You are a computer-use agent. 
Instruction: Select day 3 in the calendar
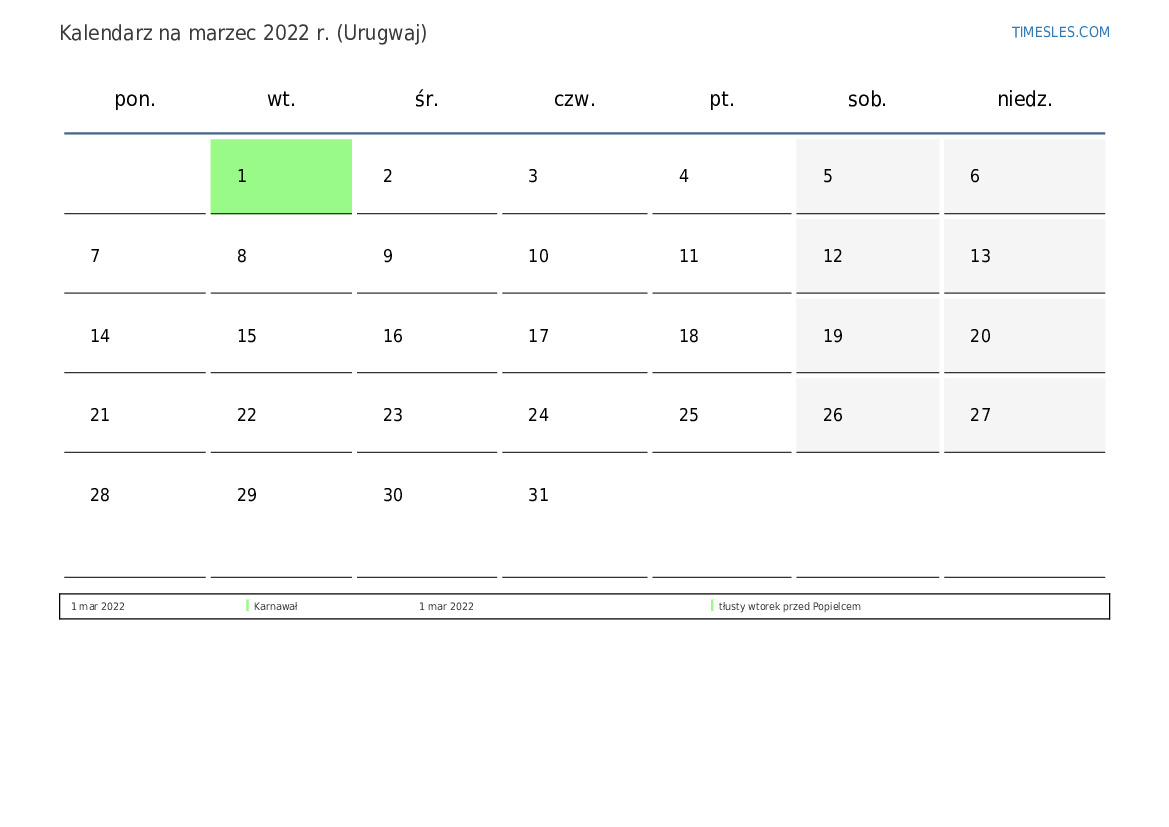coord(574,176)
